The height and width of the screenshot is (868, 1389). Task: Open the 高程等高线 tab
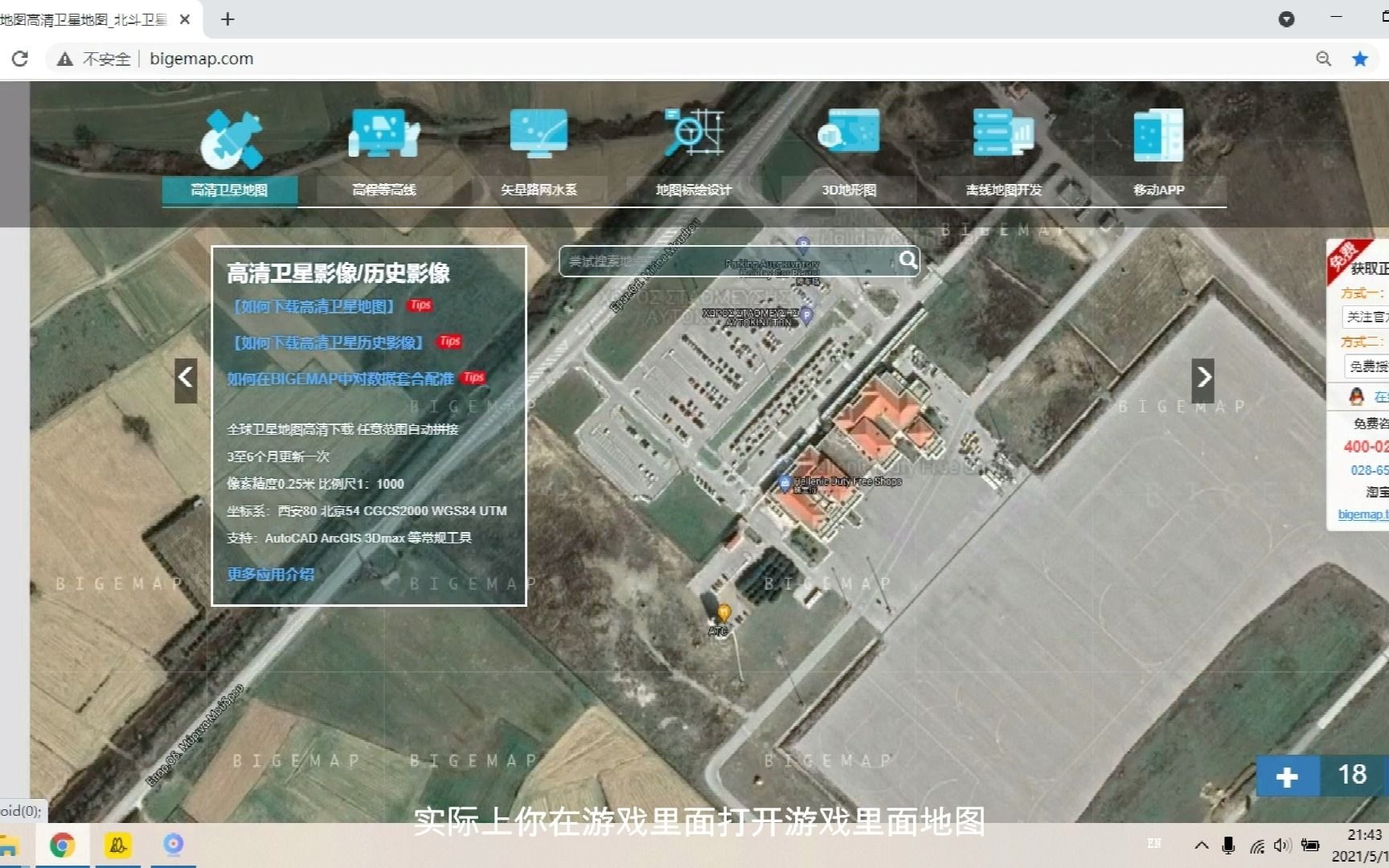coord(384,190)
